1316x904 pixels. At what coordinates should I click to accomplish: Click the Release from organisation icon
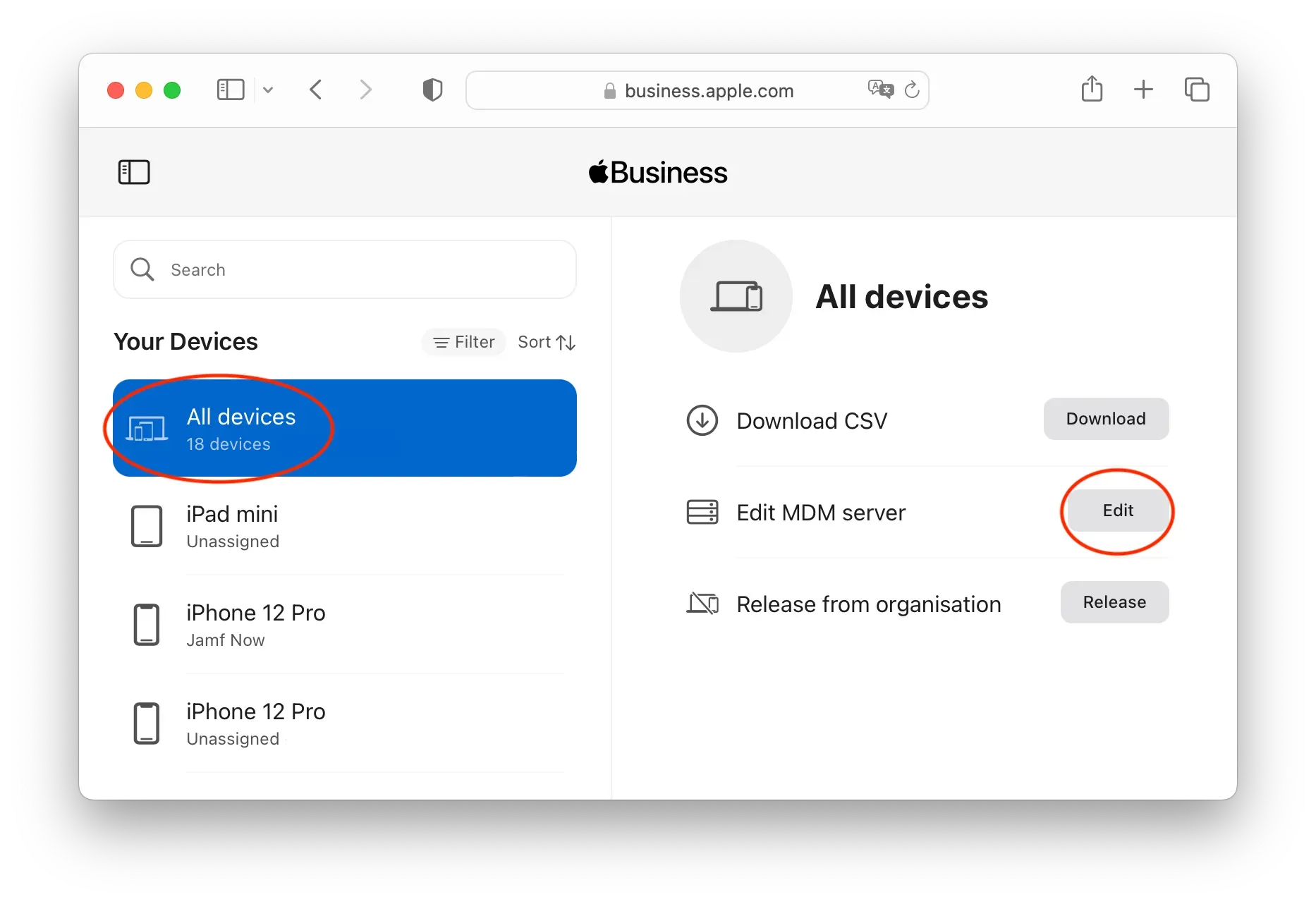(x=702, y=604)
